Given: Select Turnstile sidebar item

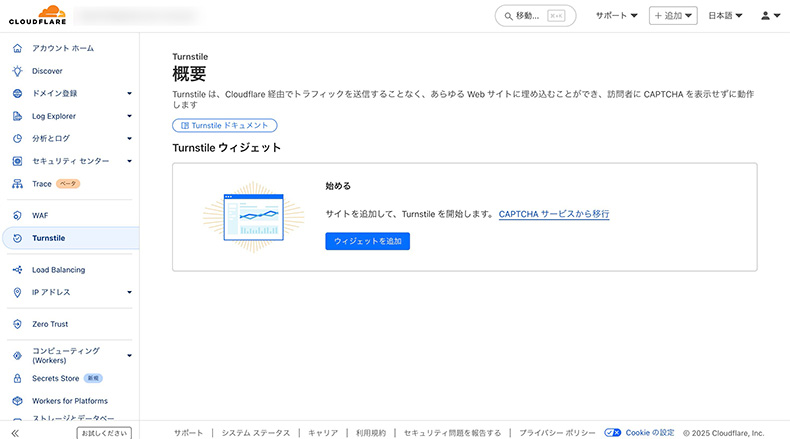Looking at the screenshot, I should [x=71, y=238].
